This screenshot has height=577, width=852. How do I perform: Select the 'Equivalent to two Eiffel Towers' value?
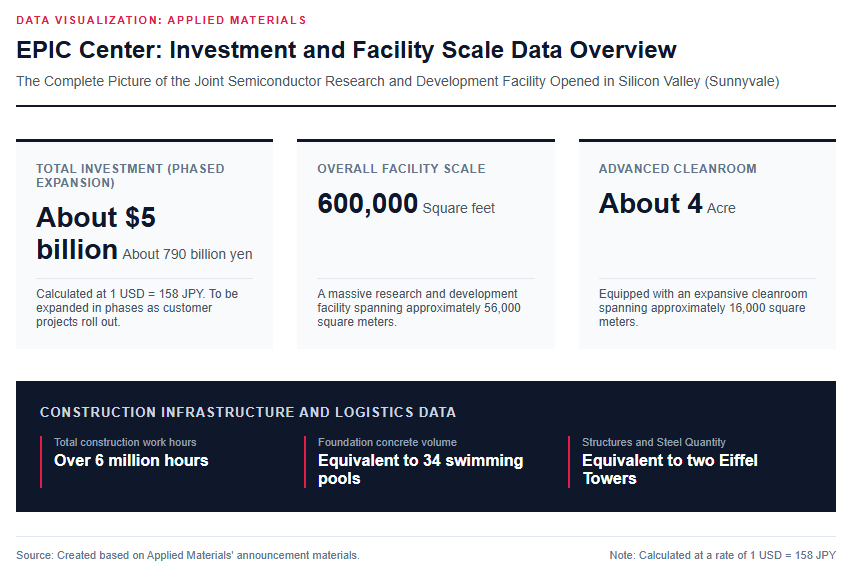669,469
